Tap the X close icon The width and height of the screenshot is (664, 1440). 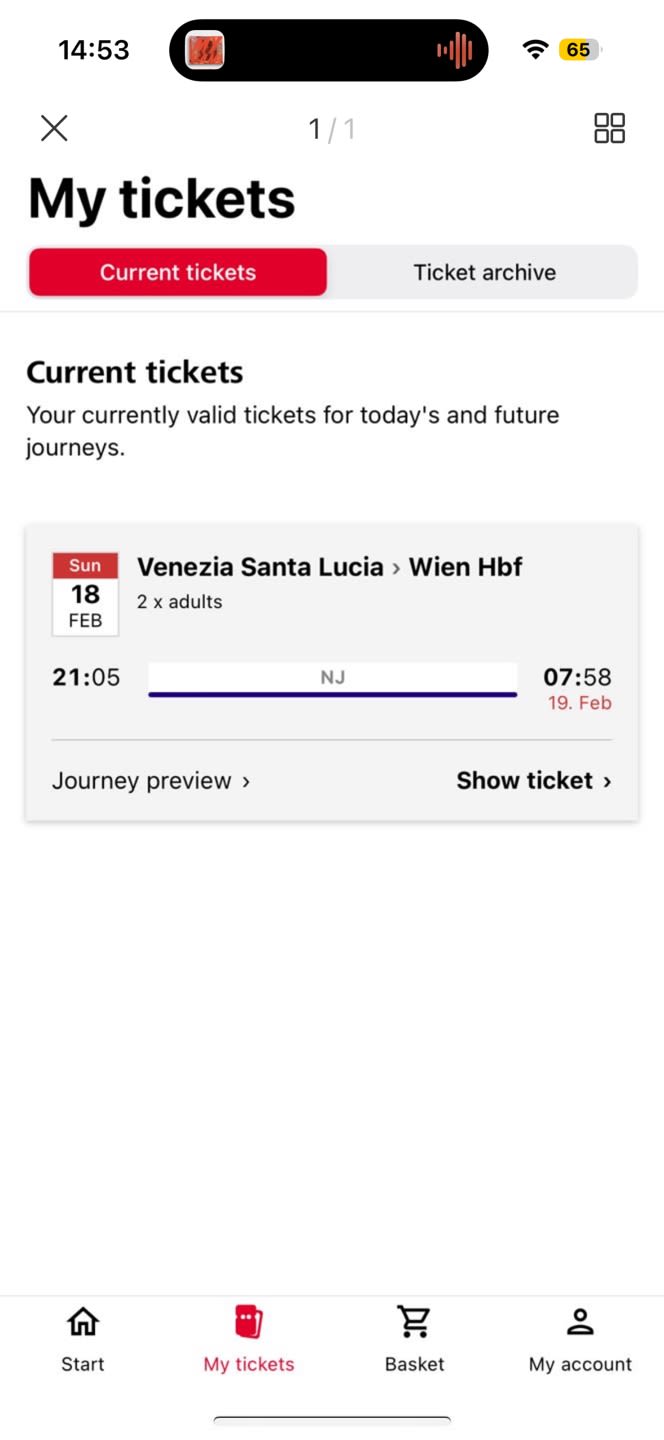tap(54, 128)
